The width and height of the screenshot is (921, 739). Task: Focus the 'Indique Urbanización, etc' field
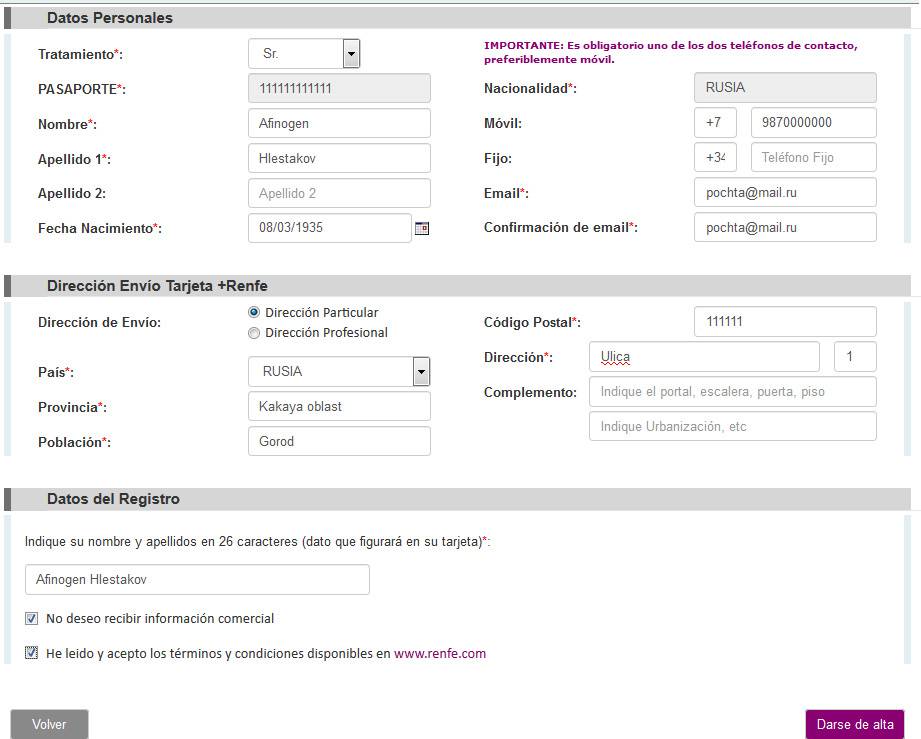pyautogui.click(x=732, y=427)
